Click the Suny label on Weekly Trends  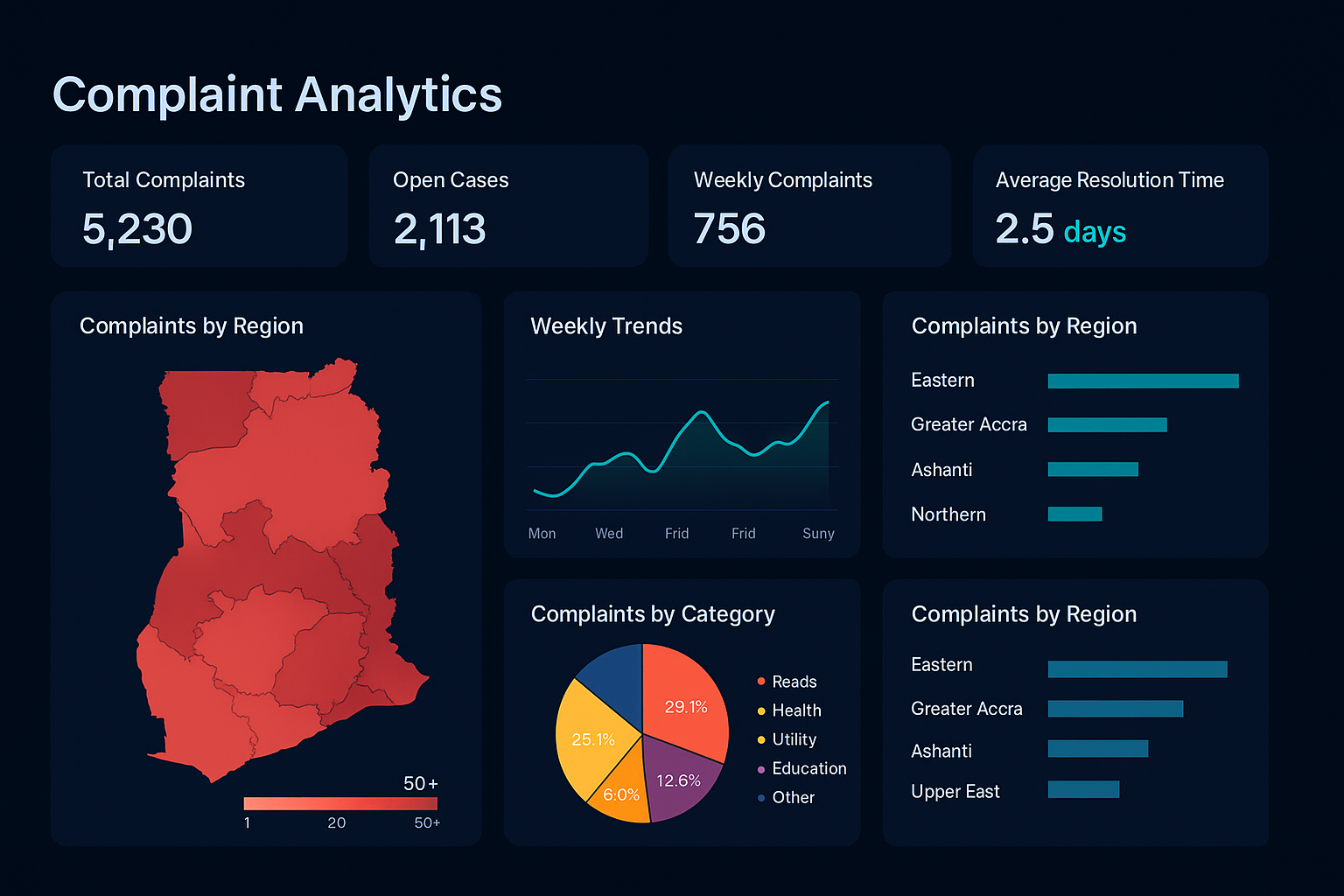coord(818,534)
